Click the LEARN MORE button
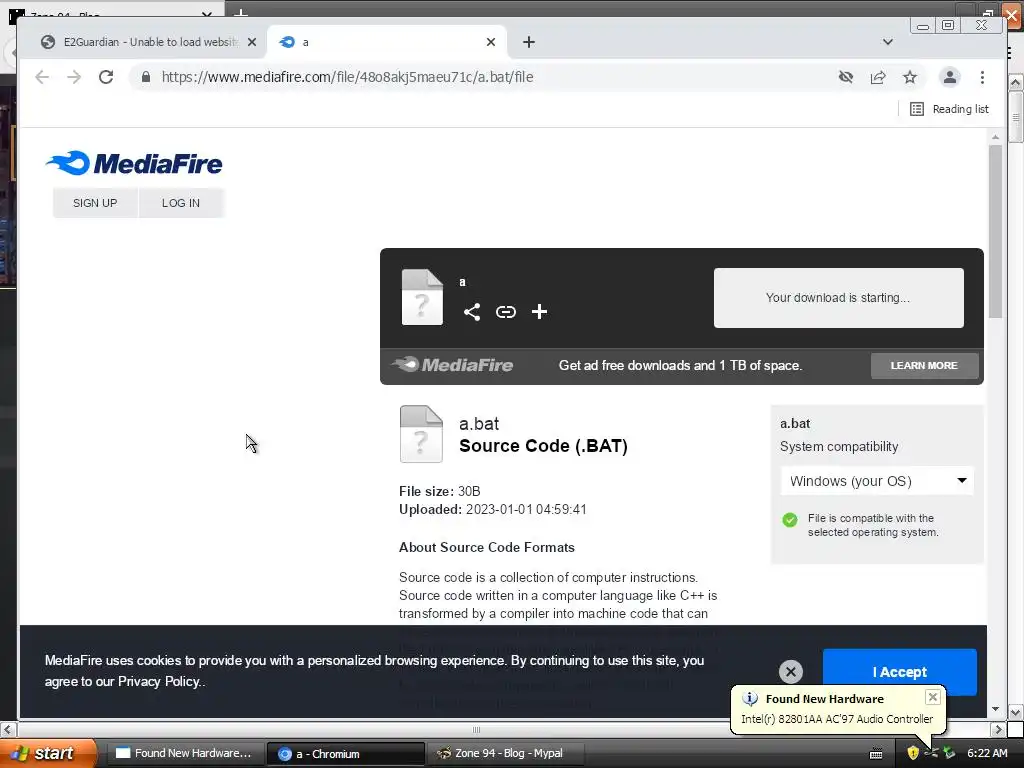Image resolution: width=1024 pixels, height=768 pixels. coord(924,366)
